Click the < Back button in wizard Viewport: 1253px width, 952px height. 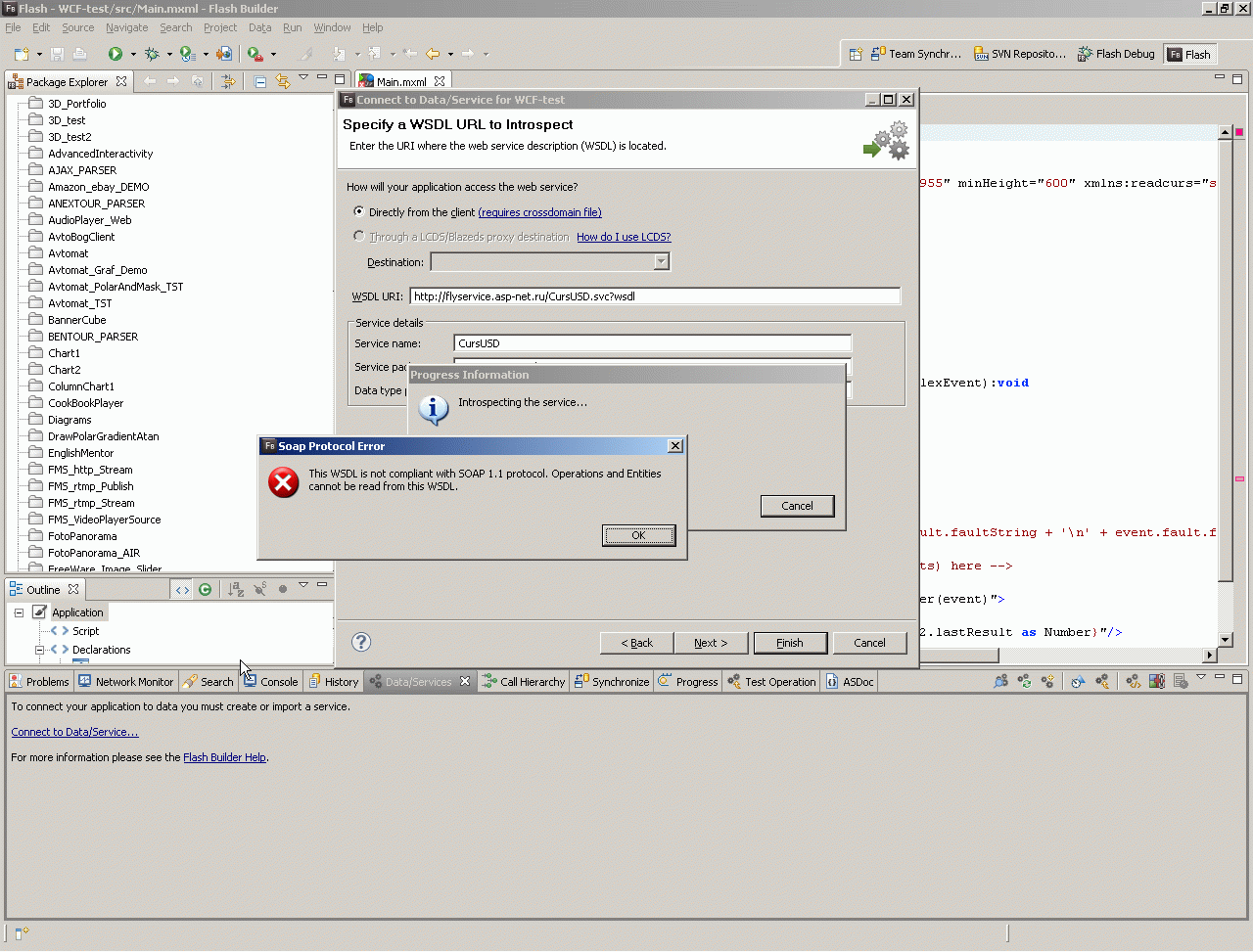coord(636,643)
